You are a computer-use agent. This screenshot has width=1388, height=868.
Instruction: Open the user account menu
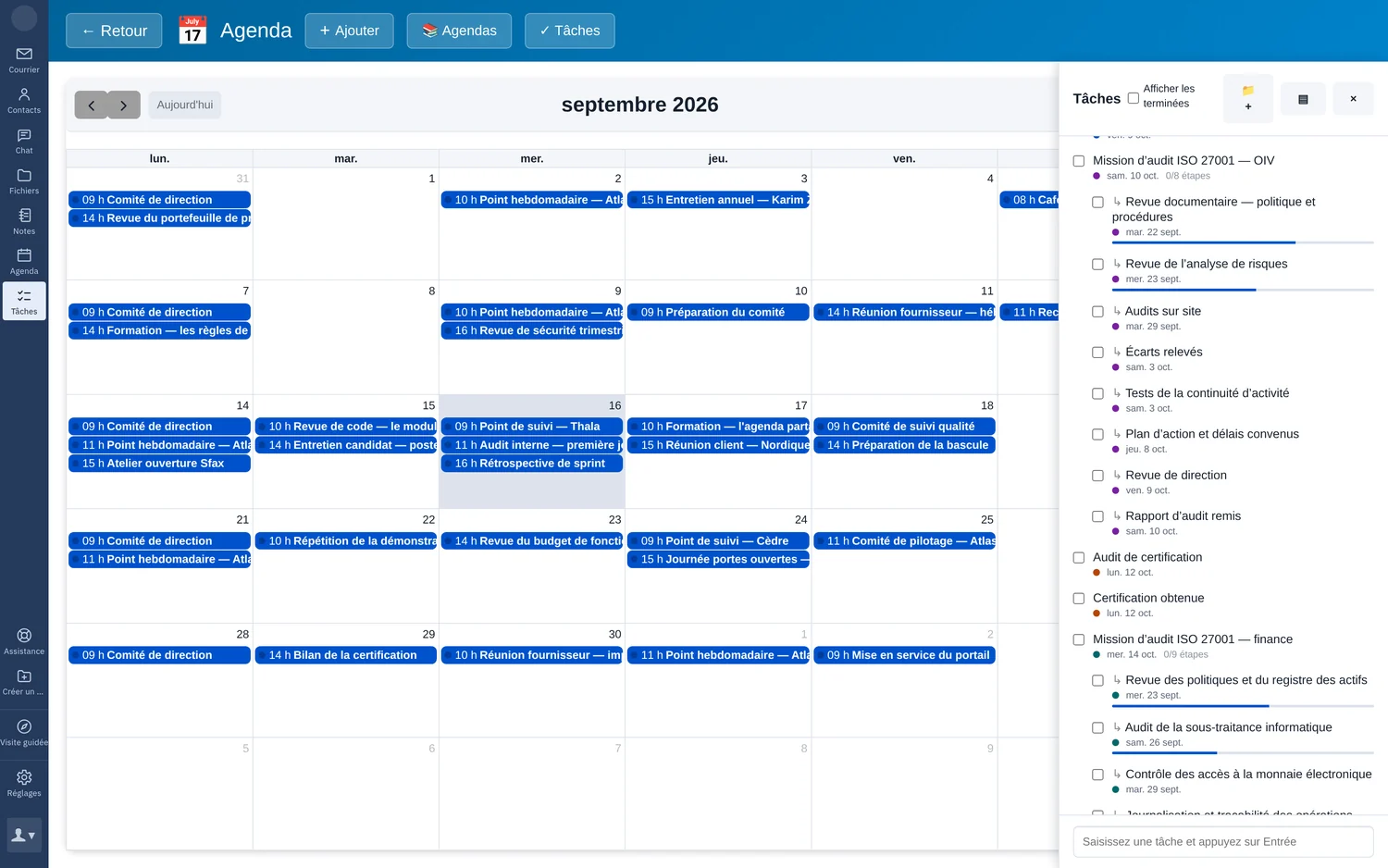click(24, 835)
